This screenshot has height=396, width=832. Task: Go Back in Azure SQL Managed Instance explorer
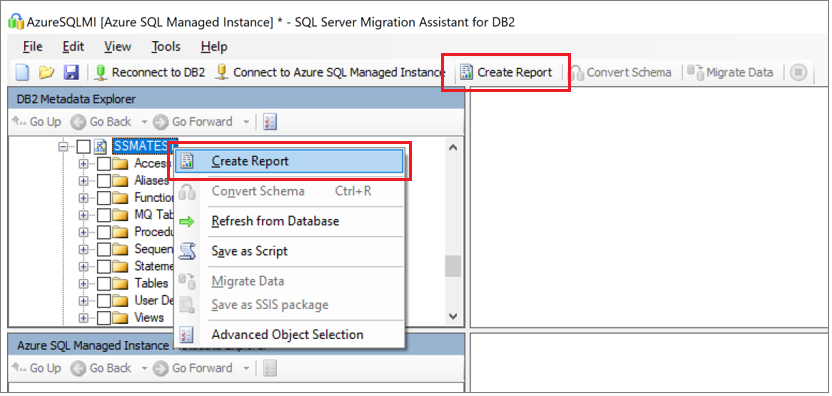pyautogui.click(x=102, y=368)
